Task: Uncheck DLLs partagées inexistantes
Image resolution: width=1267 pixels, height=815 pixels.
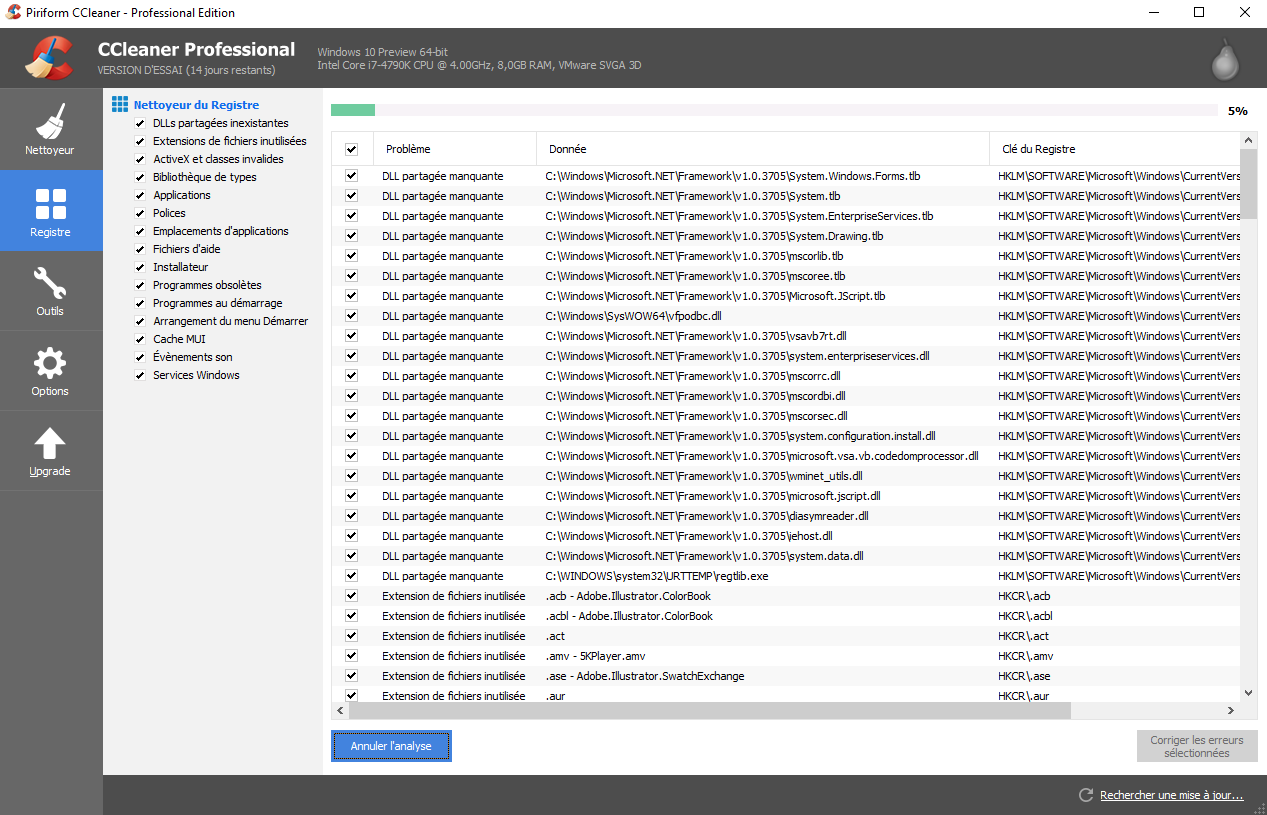Action: (140, 123)
